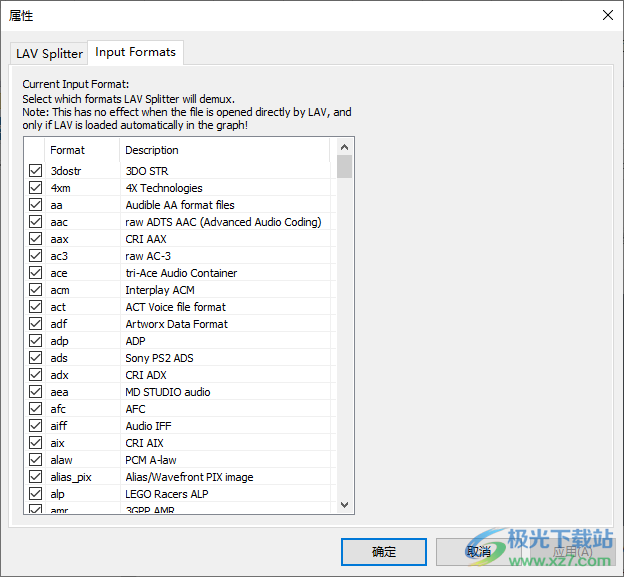
Task: Click the scrollbar down arrow
Action: pos(345,505)
